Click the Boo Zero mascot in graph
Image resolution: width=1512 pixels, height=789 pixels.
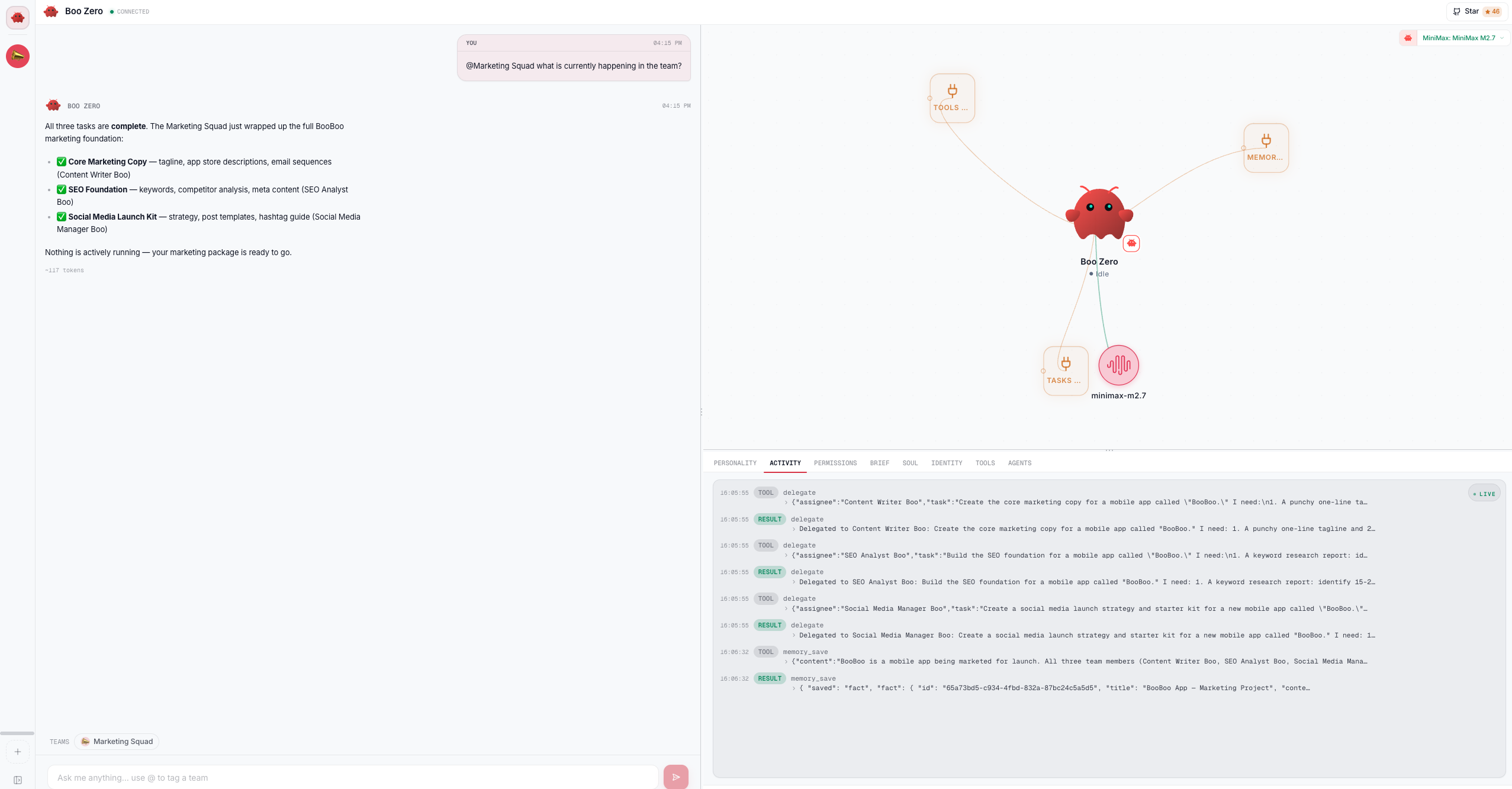pos(1099,213)
